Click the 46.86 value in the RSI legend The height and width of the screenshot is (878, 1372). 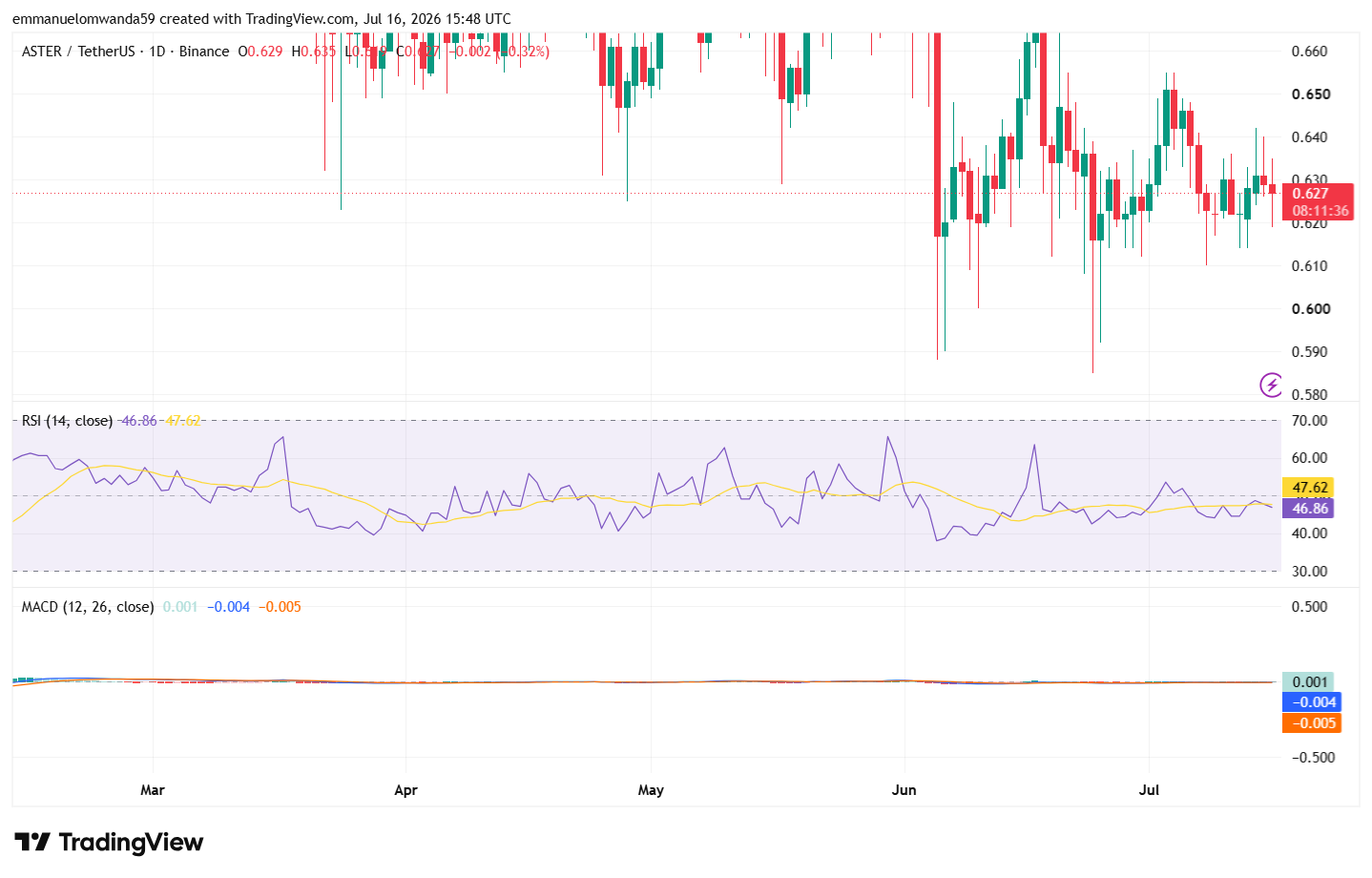point(139,421)
